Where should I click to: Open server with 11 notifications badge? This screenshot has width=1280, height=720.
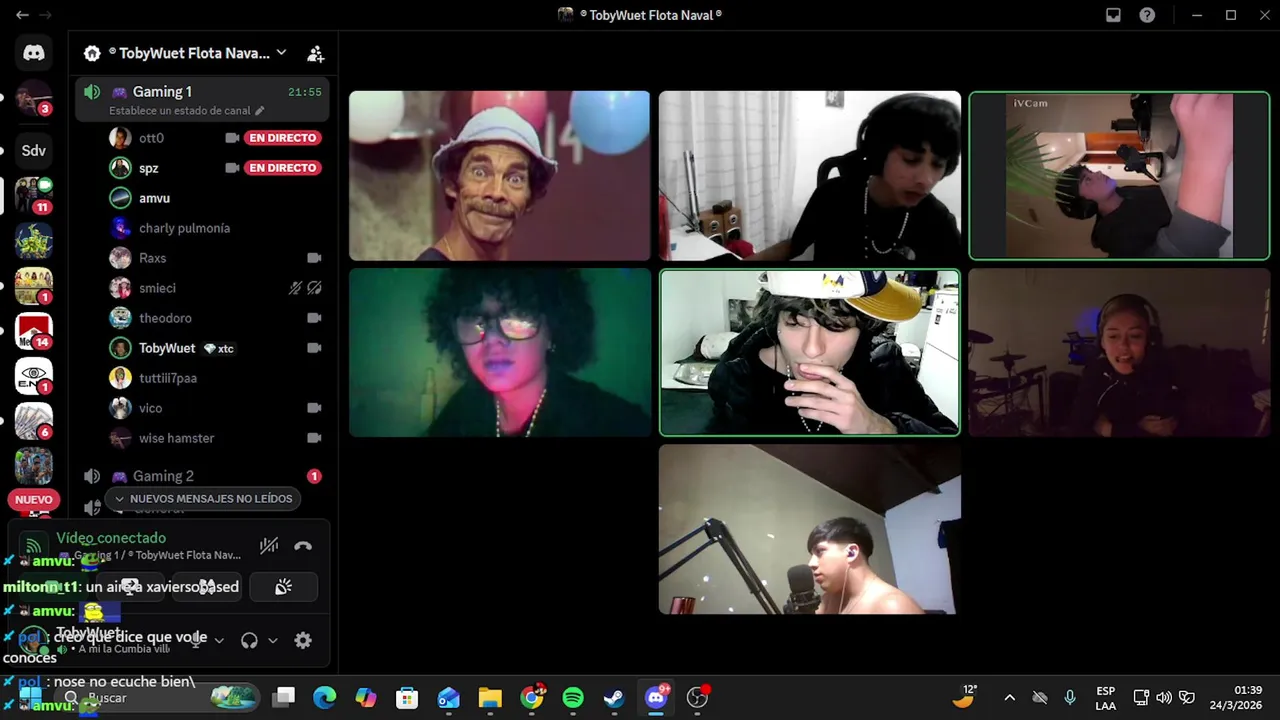click(x=34, y=195)
